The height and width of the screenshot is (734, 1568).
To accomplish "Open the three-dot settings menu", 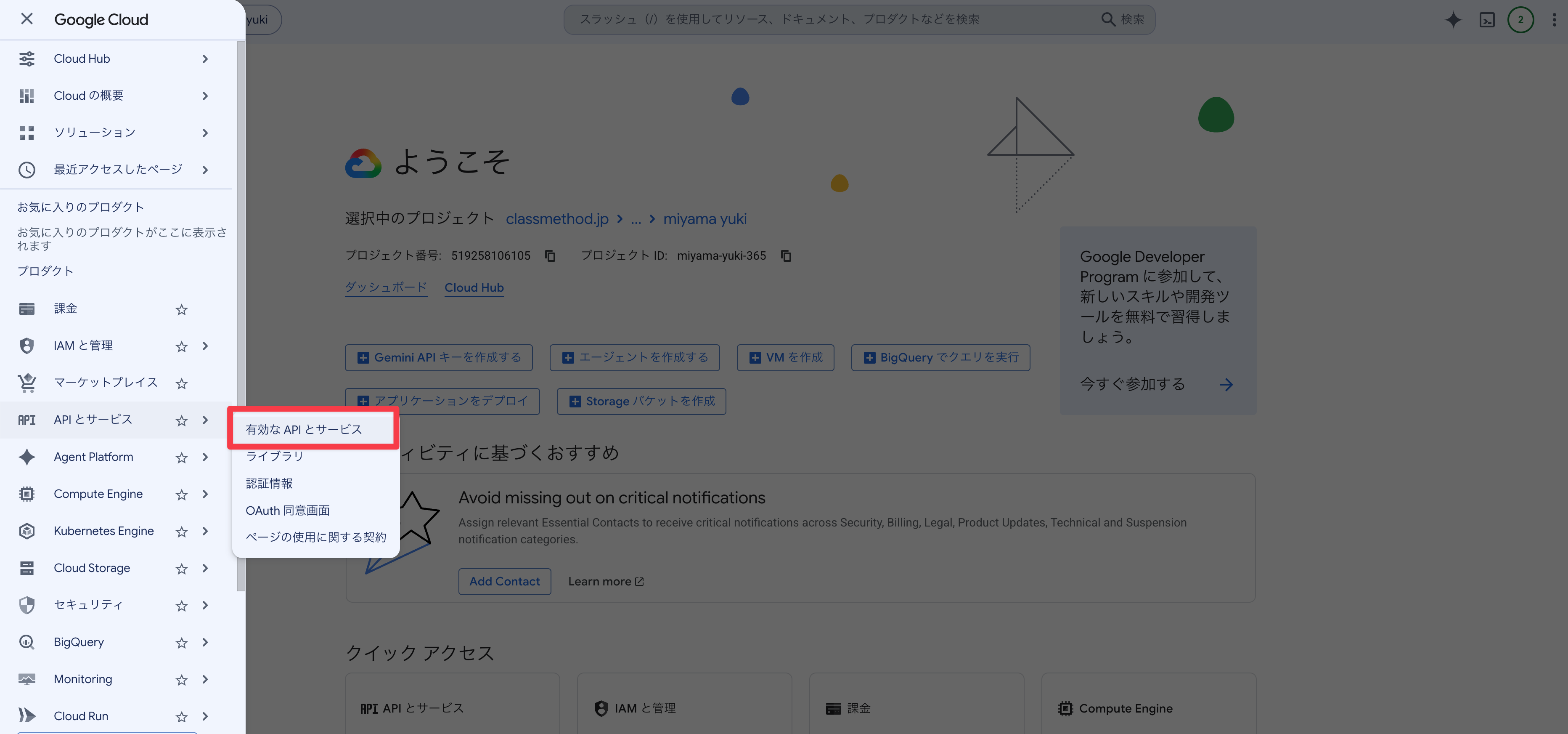I will [x=1554, y=19].
